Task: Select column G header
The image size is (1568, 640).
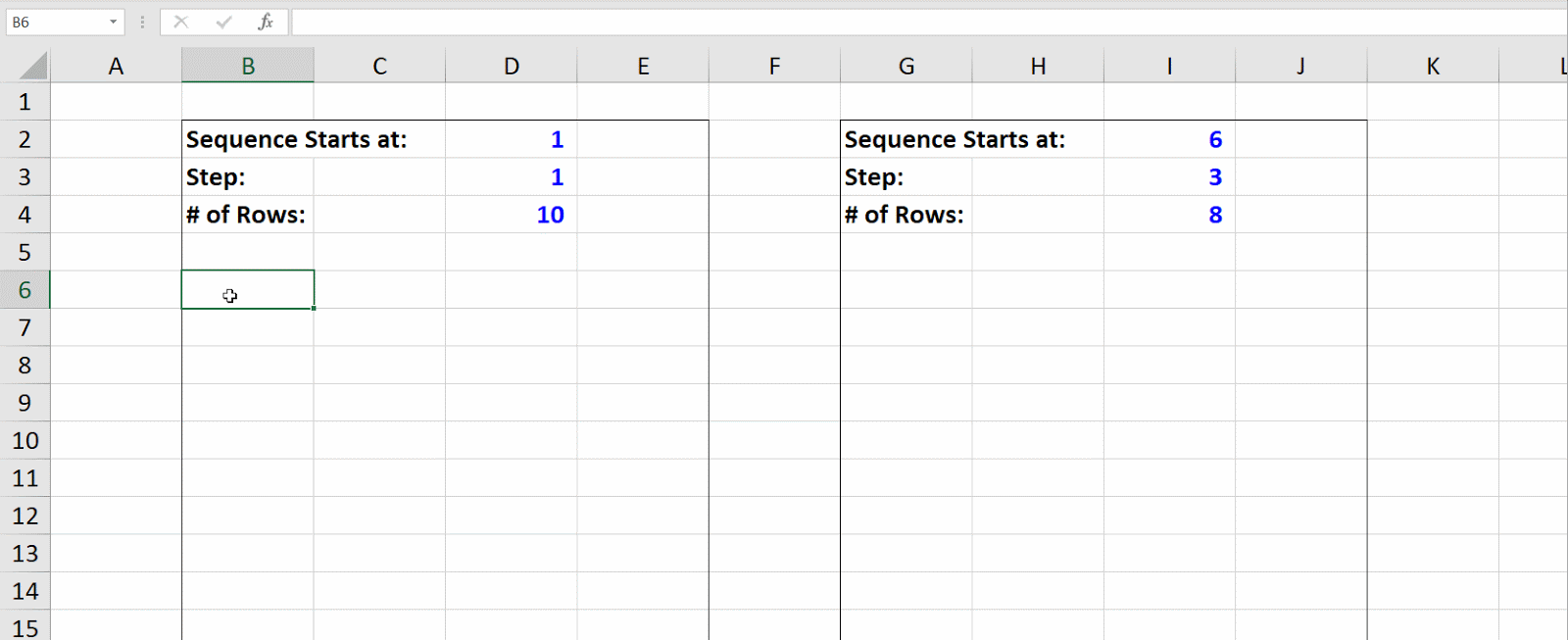Action: 906,67
